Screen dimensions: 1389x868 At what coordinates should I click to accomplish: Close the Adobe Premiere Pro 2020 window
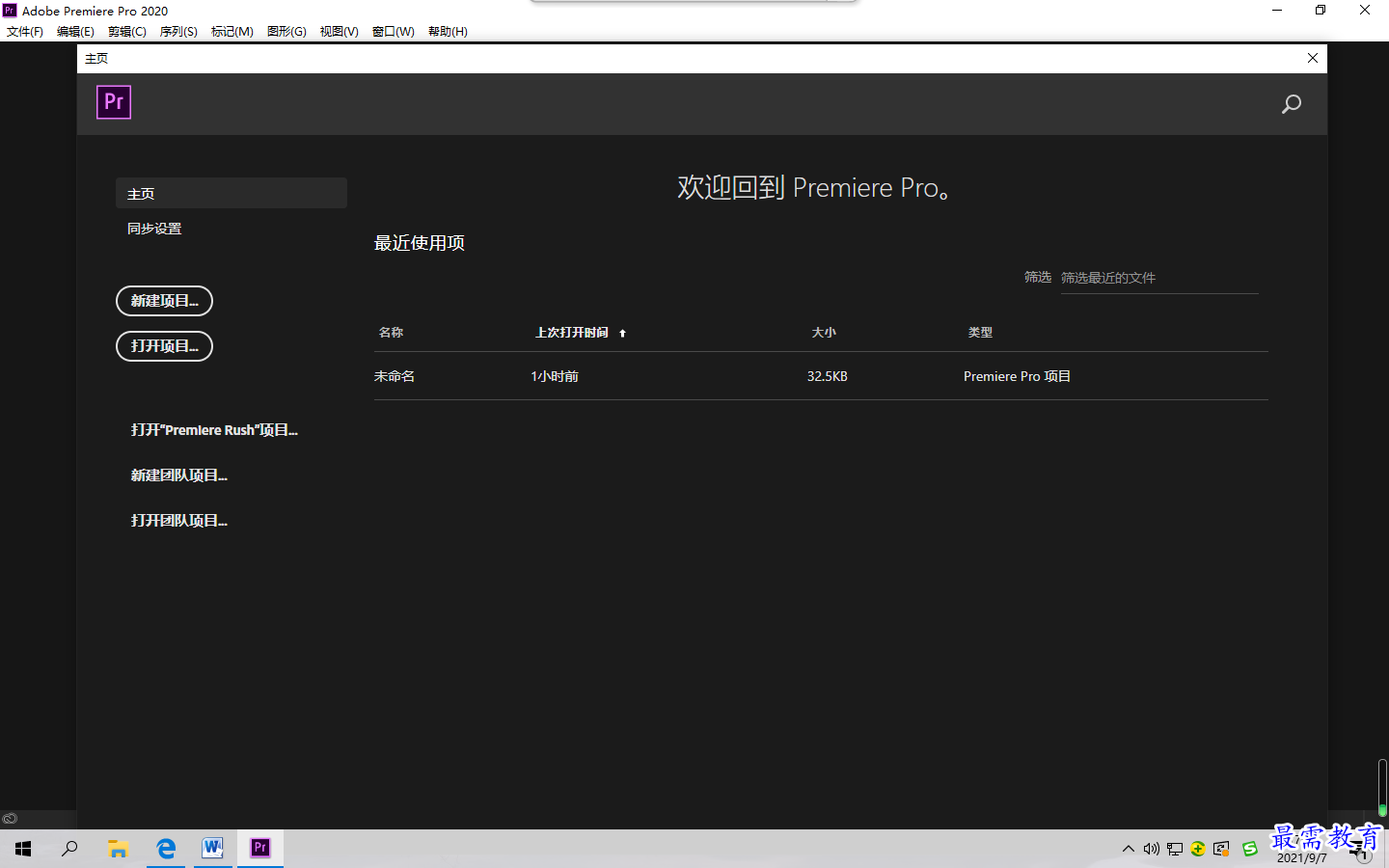[x=1365, y=11]
